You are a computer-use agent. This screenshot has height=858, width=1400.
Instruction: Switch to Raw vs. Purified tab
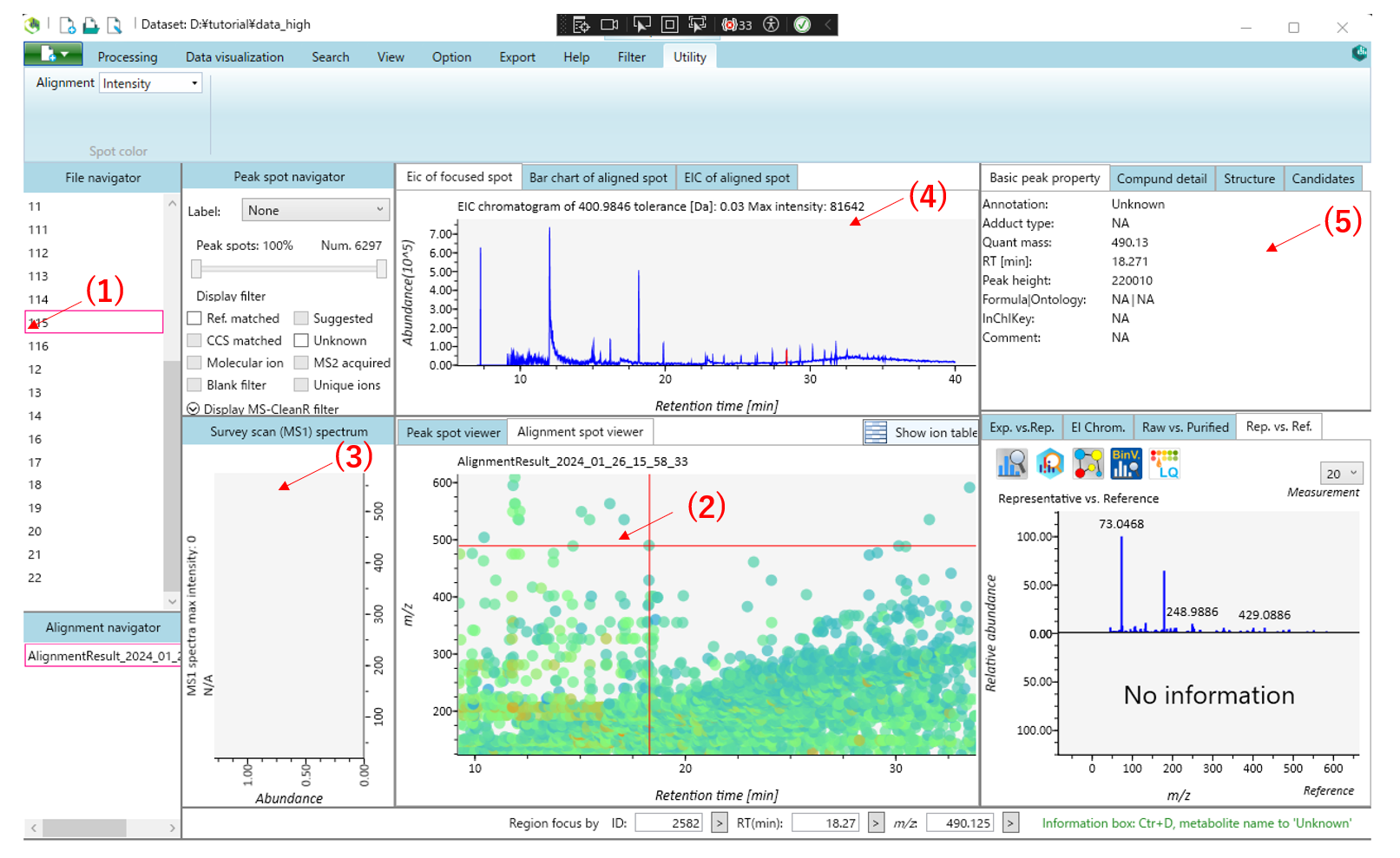pos(1185,427)
